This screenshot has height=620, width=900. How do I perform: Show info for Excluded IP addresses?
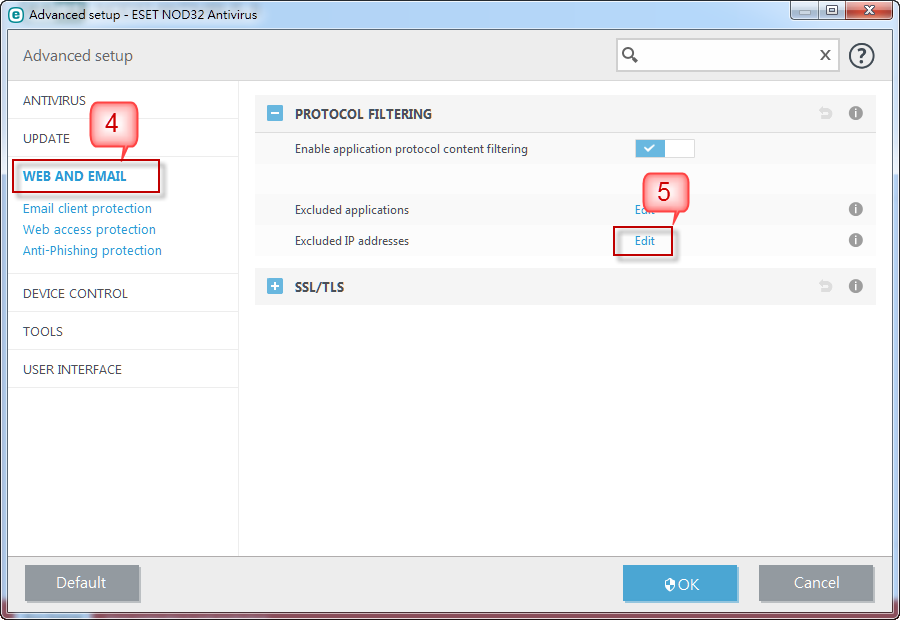pyautogui.click(x=855, y=240)
